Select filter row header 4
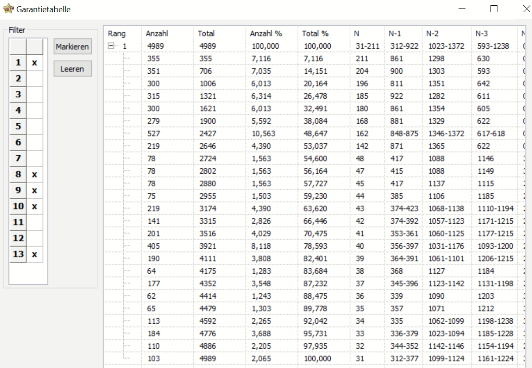The width and height of the screenshot is (532, 368). 18,111
